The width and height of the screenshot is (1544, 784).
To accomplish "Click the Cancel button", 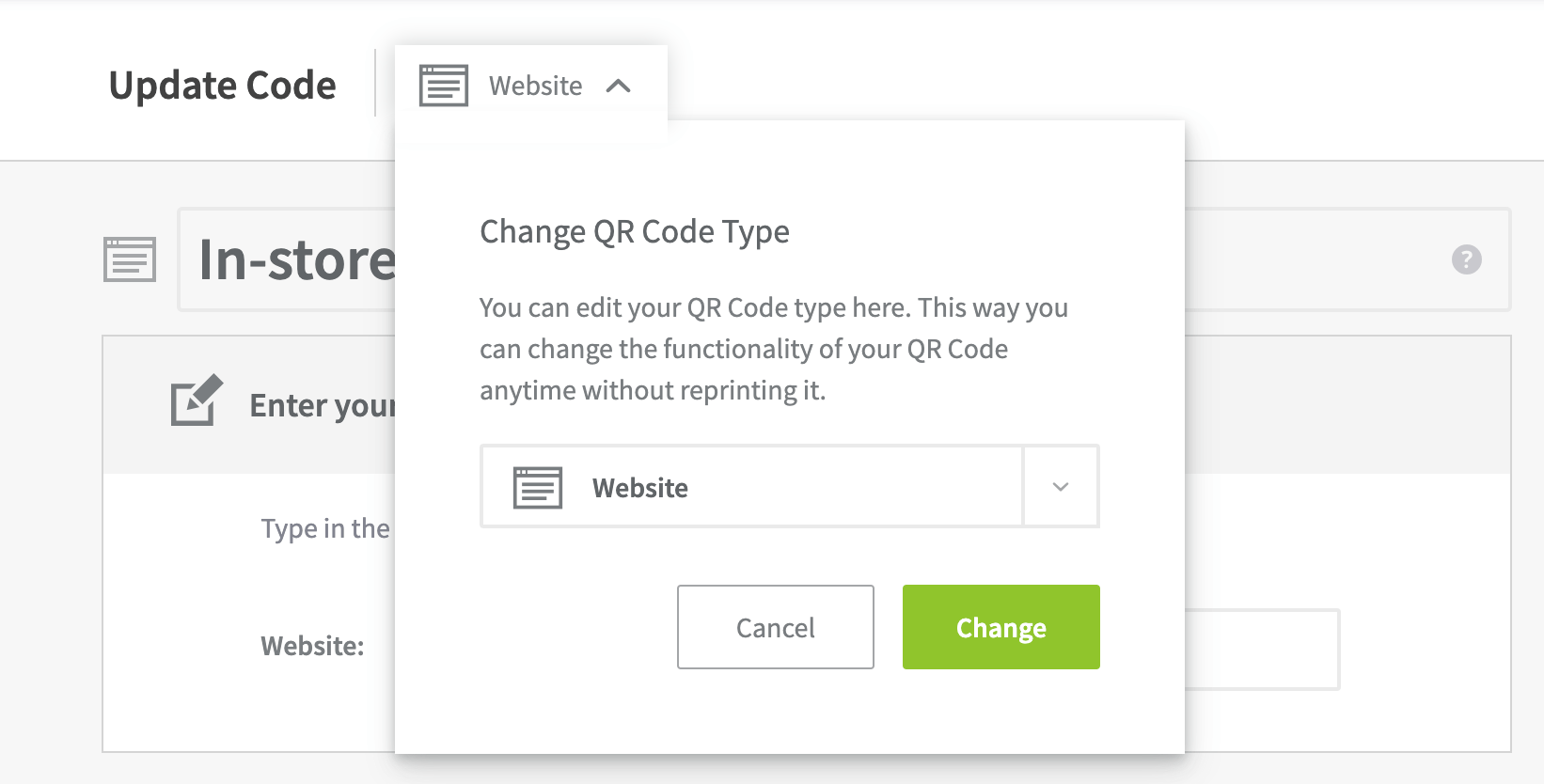I will pyautogui.click(x=774, y=627).
